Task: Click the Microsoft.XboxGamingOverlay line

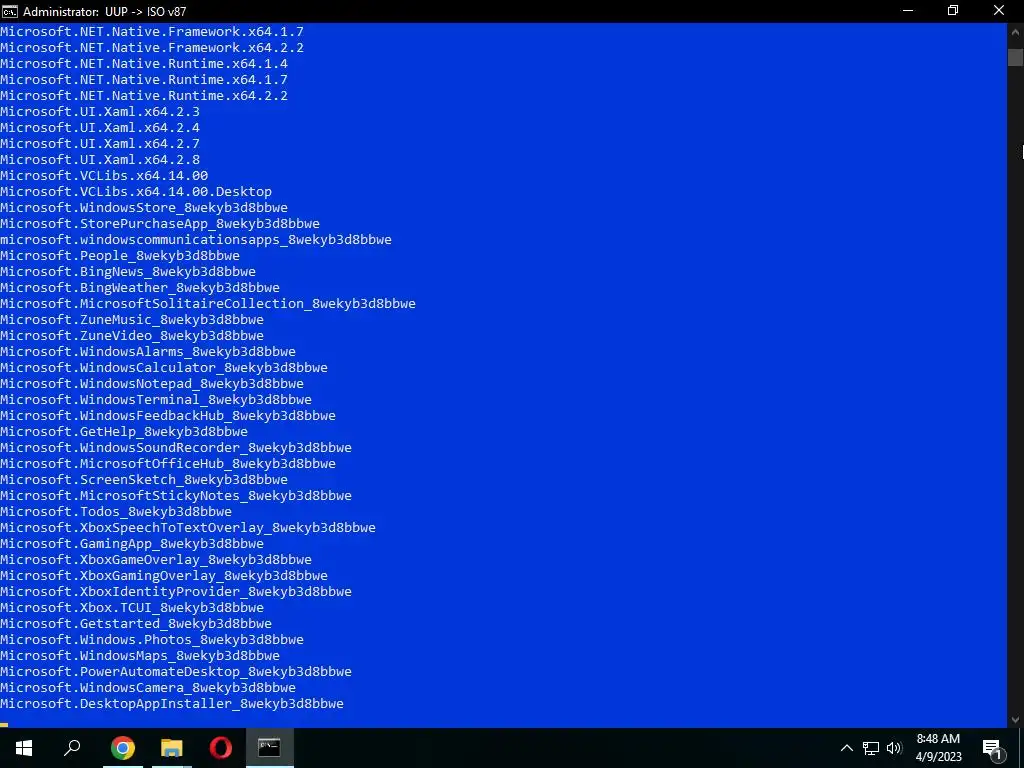Action: [x=164, y=575]
